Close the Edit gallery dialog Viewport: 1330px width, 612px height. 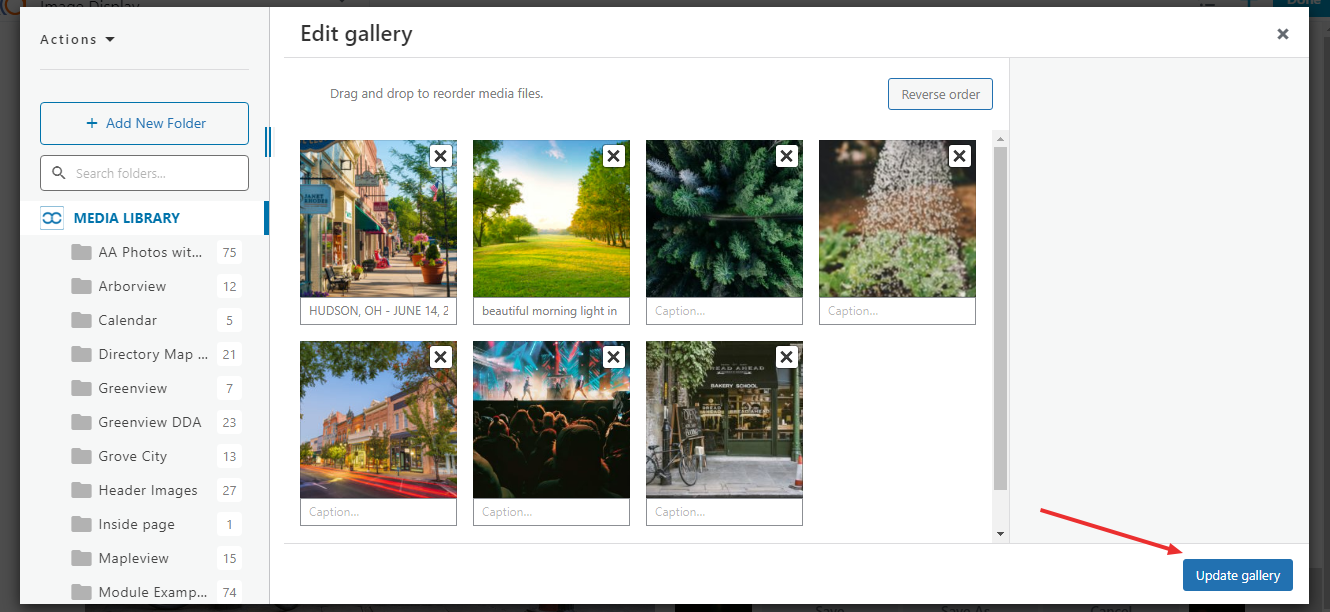(x=1283, y=34)
